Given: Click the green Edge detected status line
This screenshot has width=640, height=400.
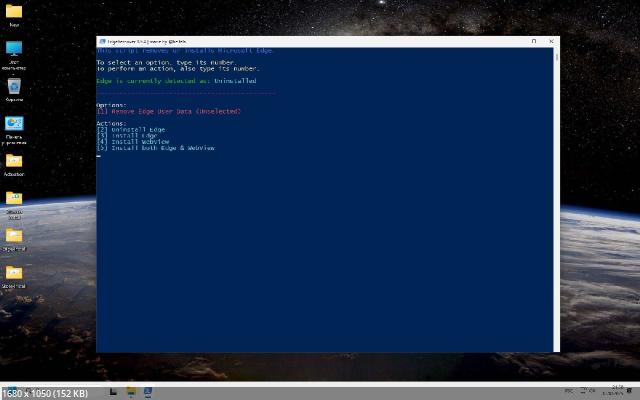Looking at the screenshot, I should tap(176, 80).
